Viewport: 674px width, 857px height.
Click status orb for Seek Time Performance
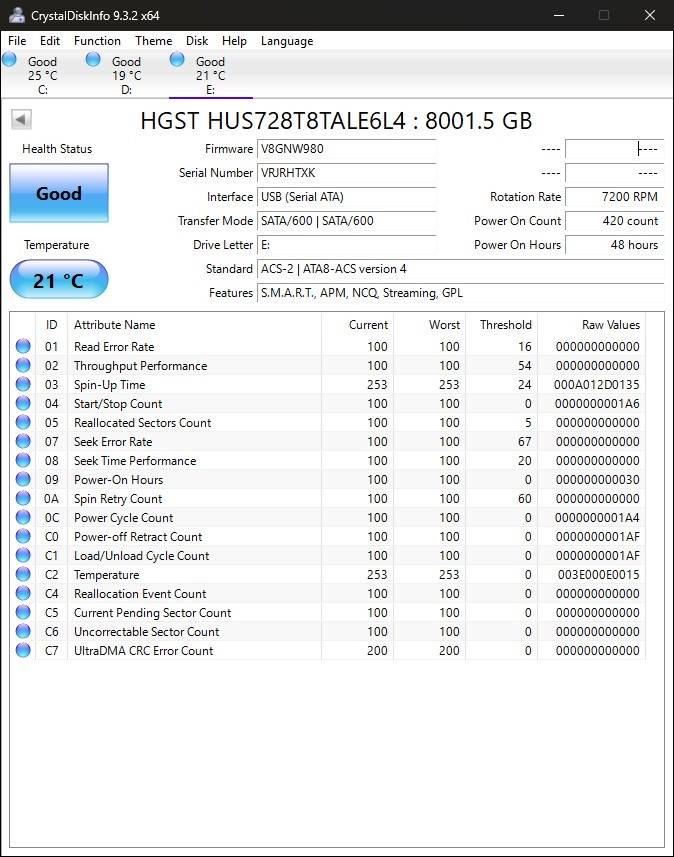23,460
